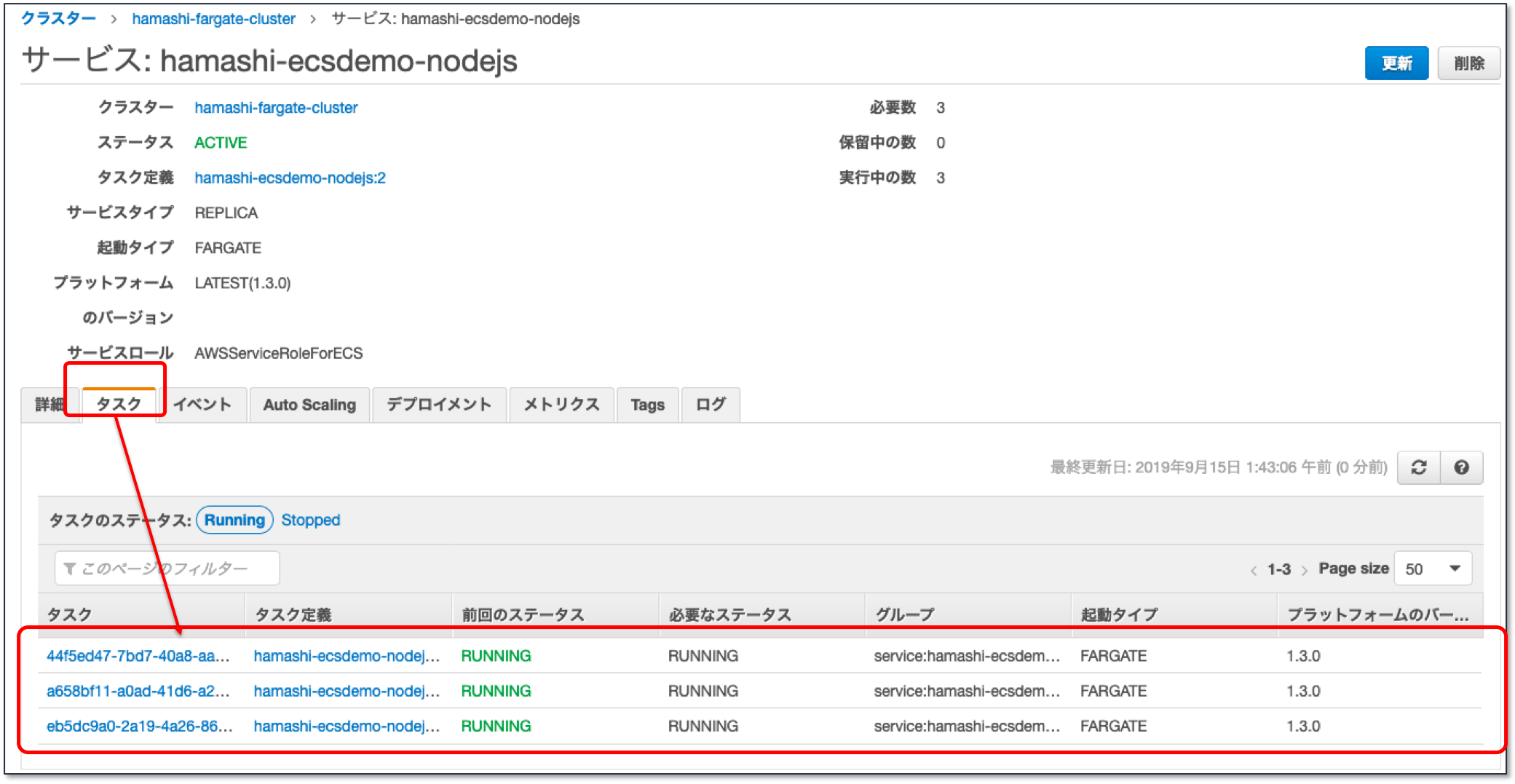The width and height of the screenshot is (1515, 784).
Task: Open task definition link in eb5dc9a0 row
Action: 347,726
